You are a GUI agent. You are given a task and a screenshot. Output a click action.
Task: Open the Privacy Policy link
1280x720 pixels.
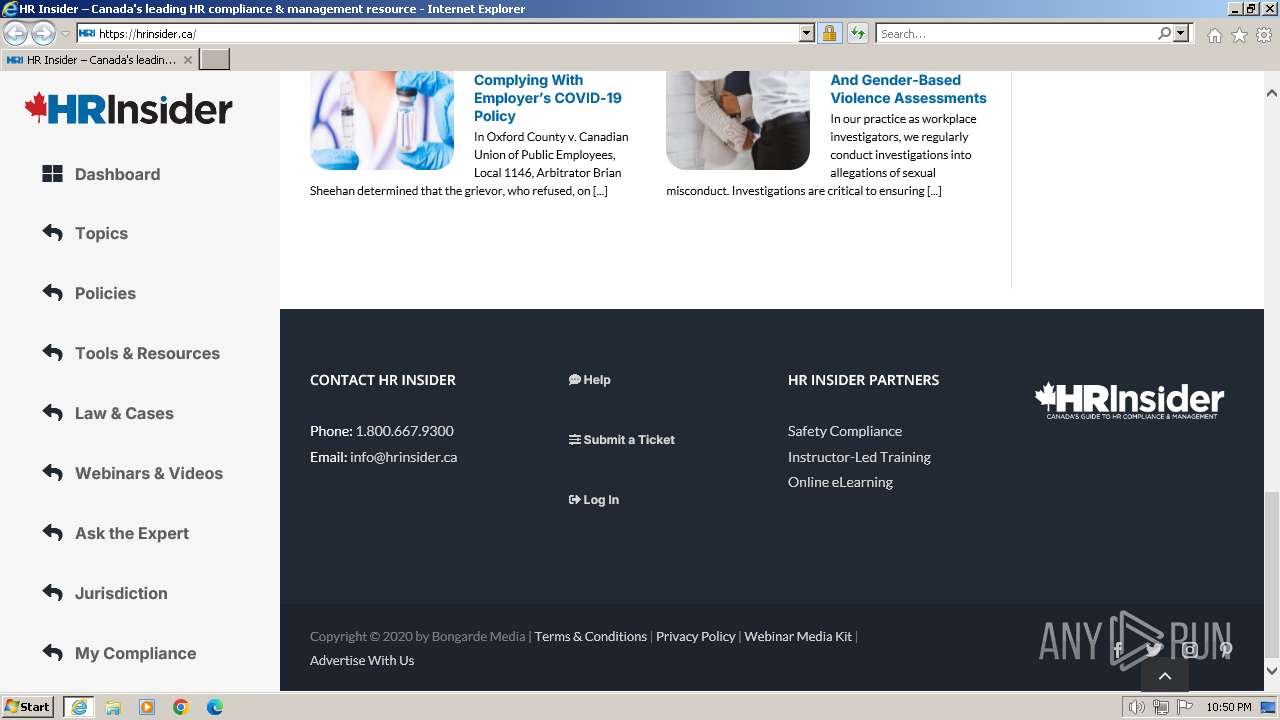click(x=696, y=636)
